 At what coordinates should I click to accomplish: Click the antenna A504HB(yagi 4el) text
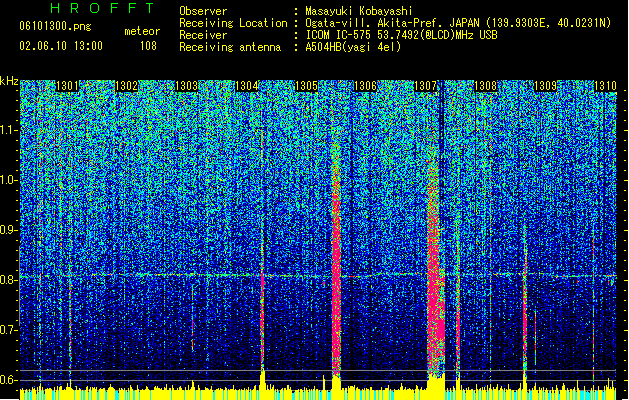(353, 47)
